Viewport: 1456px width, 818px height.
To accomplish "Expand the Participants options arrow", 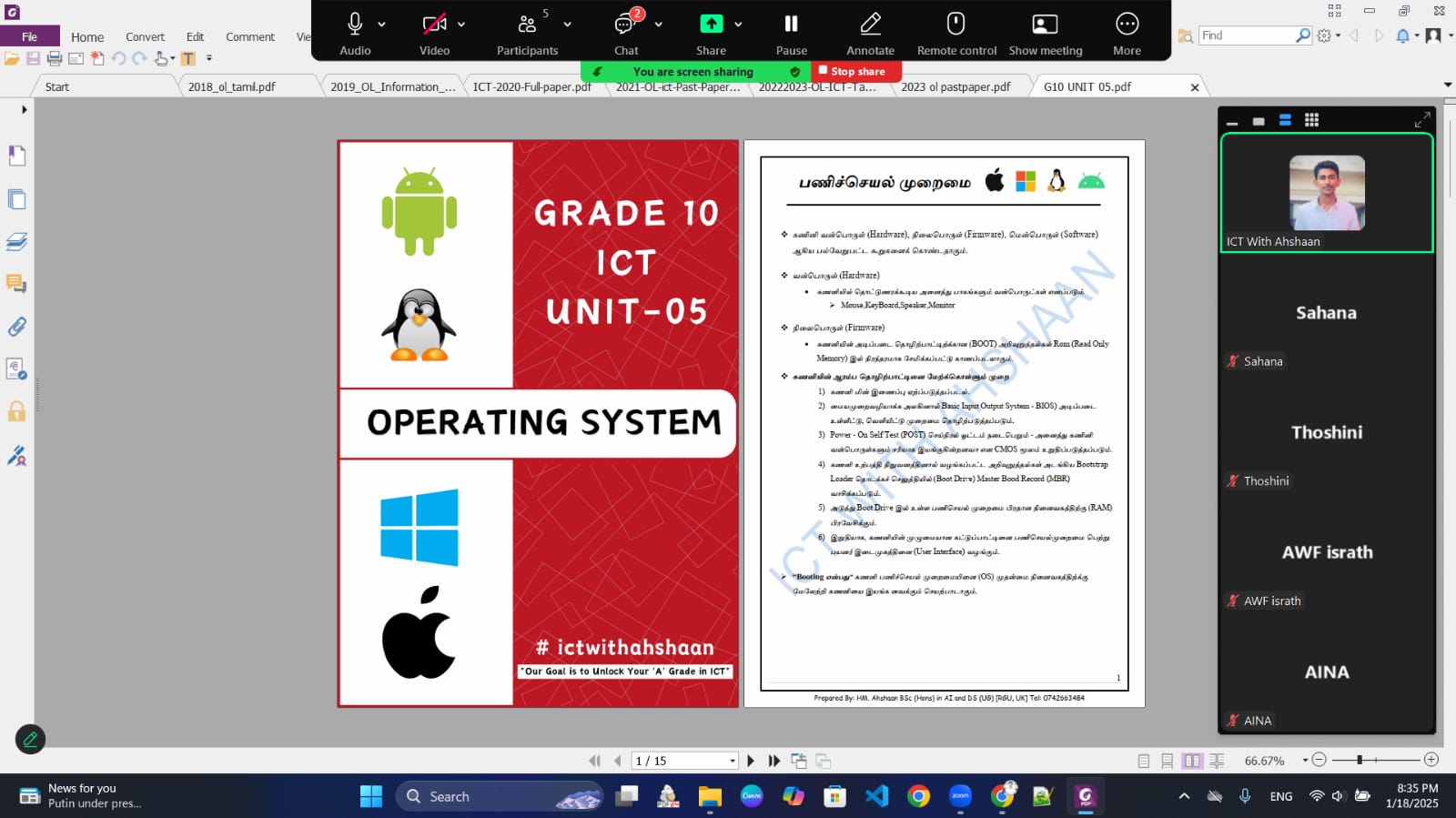I will (568, 25).
